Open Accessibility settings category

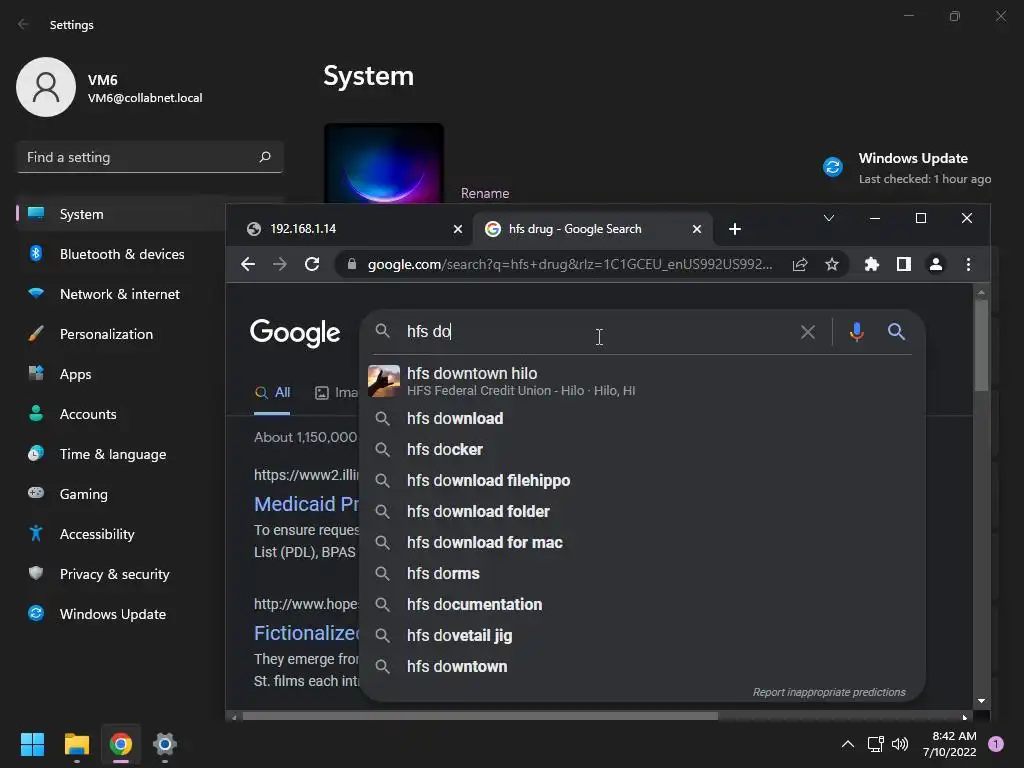pos(120,534)
